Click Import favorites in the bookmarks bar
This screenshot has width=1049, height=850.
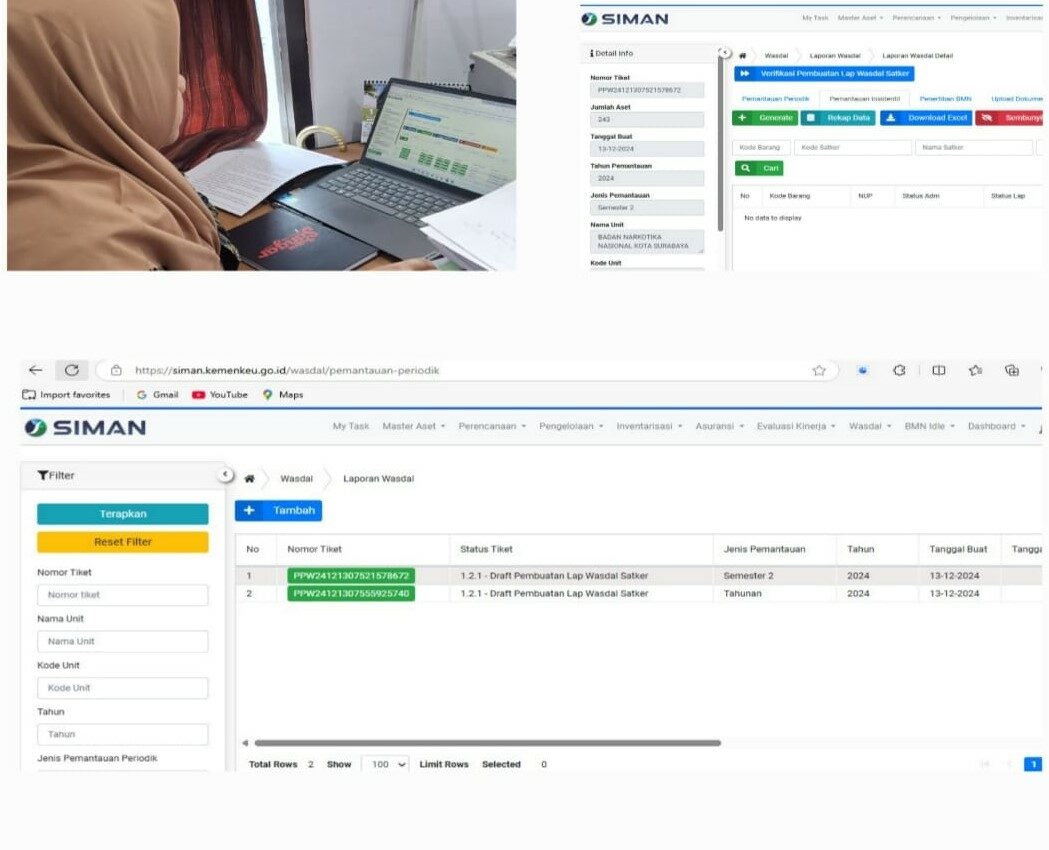(x=66, y=395)
